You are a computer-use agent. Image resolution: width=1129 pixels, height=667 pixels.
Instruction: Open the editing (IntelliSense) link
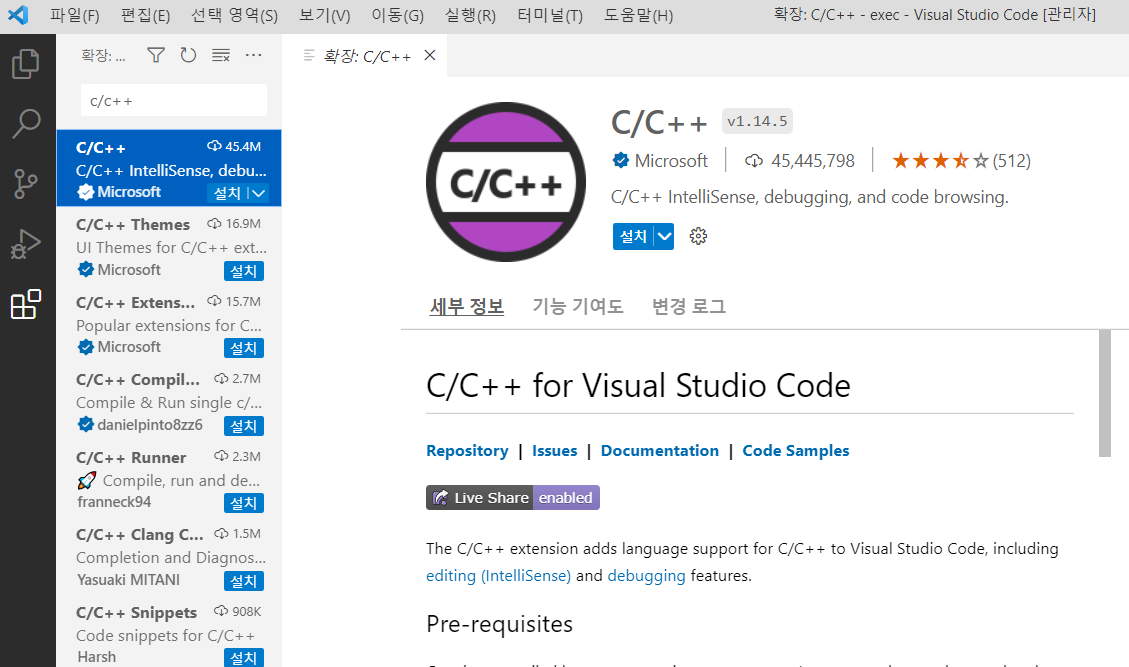coord(498,576)
